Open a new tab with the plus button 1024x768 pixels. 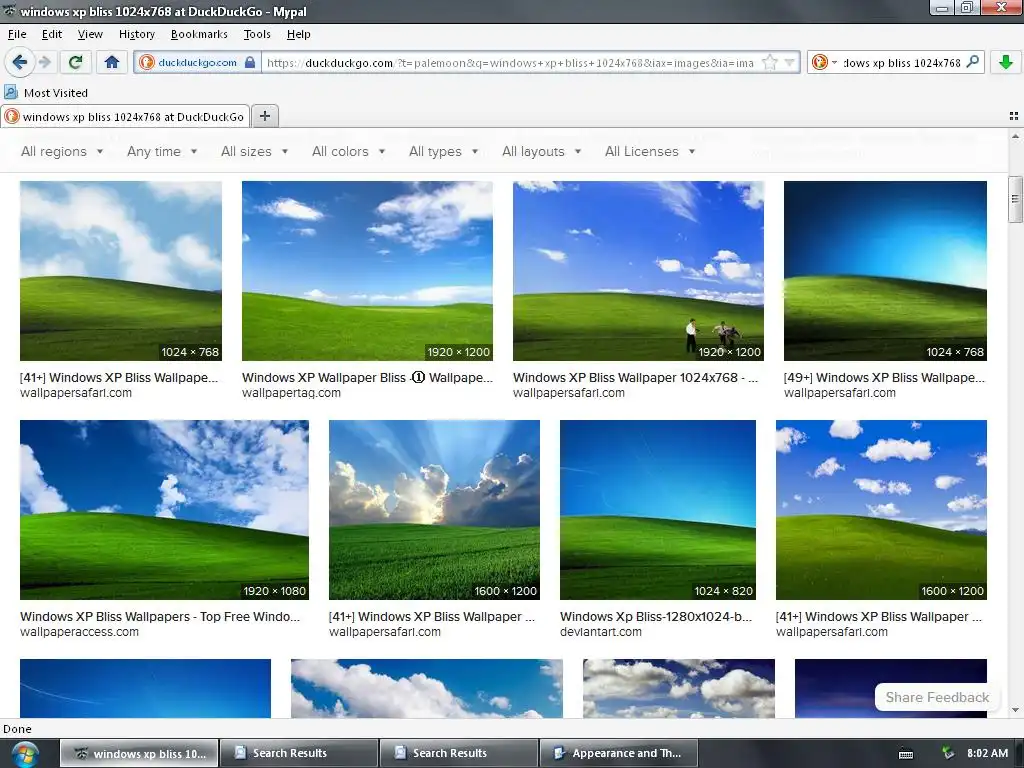(264, 116)
